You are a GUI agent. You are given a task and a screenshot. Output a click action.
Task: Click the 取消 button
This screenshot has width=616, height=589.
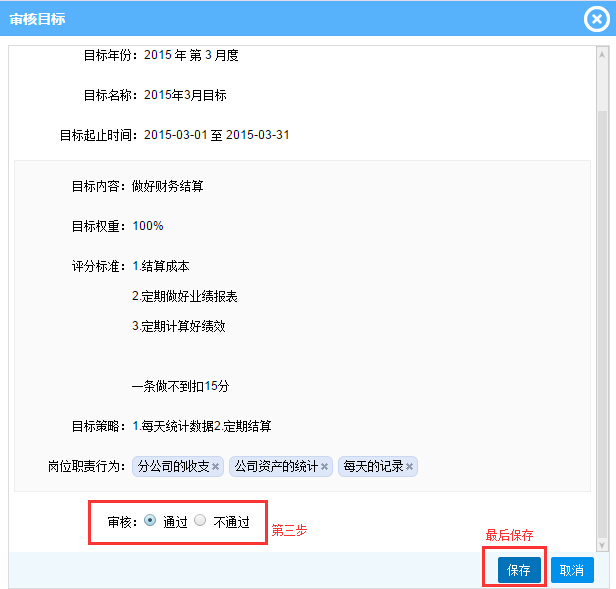572,570
